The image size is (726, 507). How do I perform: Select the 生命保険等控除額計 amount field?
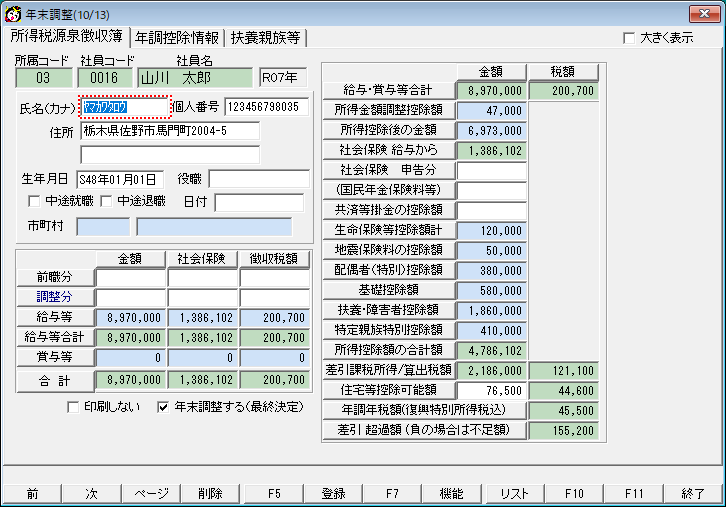point(491,230)
